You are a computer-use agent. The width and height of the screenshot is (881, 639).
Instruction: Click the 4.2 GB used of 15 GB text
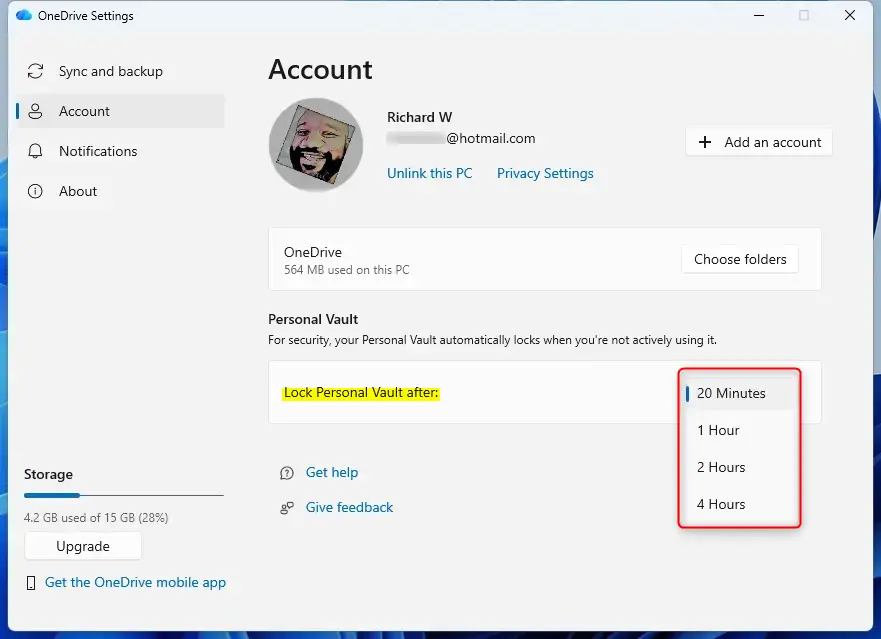pyautogui.click(x=96, y=518)
